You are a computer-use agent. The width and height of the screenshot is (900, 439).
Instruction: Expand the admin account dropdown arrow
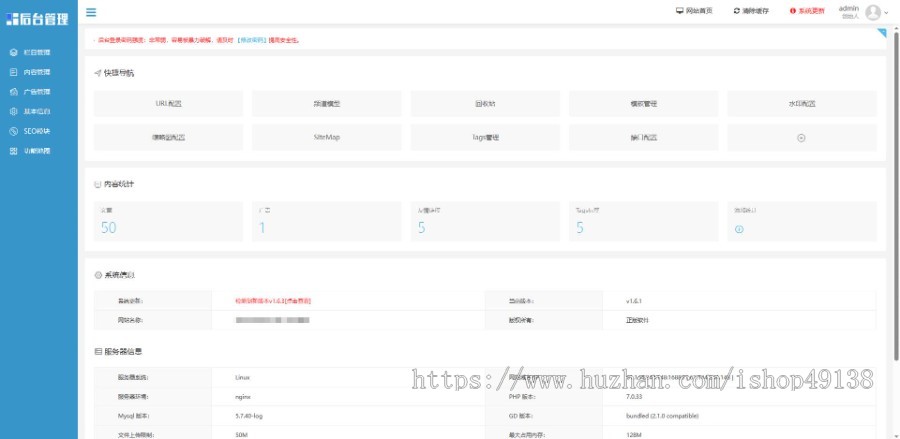[x=887, y=12]
